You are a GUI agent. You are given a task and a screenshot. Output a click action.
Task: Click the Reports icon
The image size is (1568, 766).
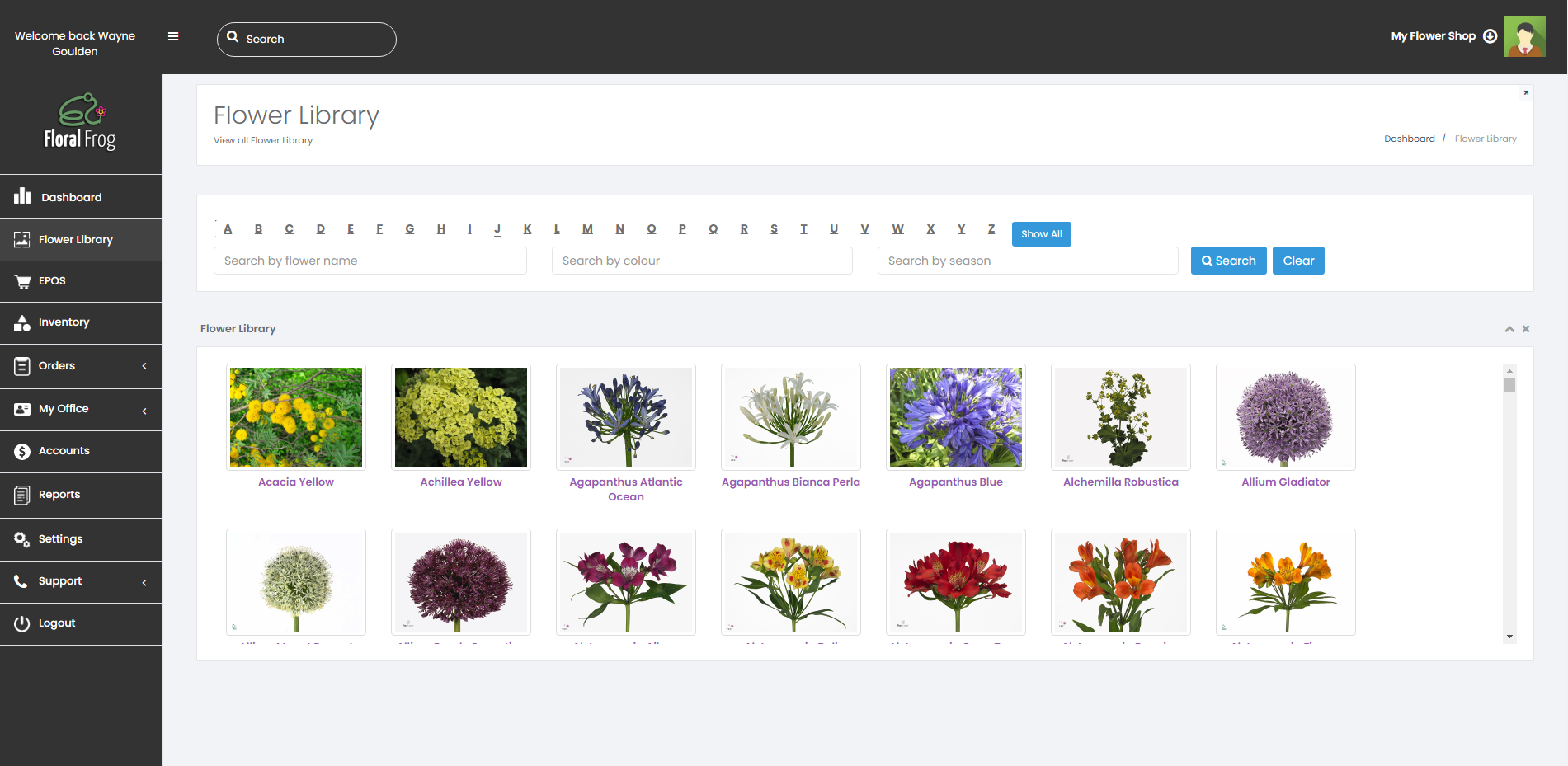(21, 494)
